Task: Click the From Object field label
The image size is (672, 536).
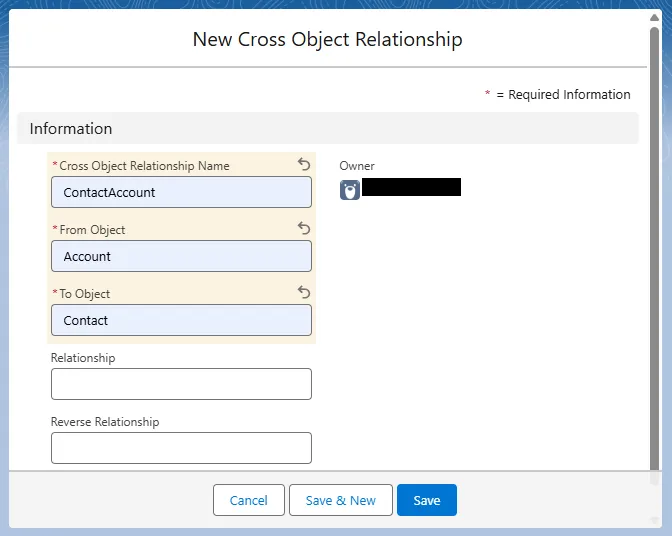Action: (x=92, y=230)
